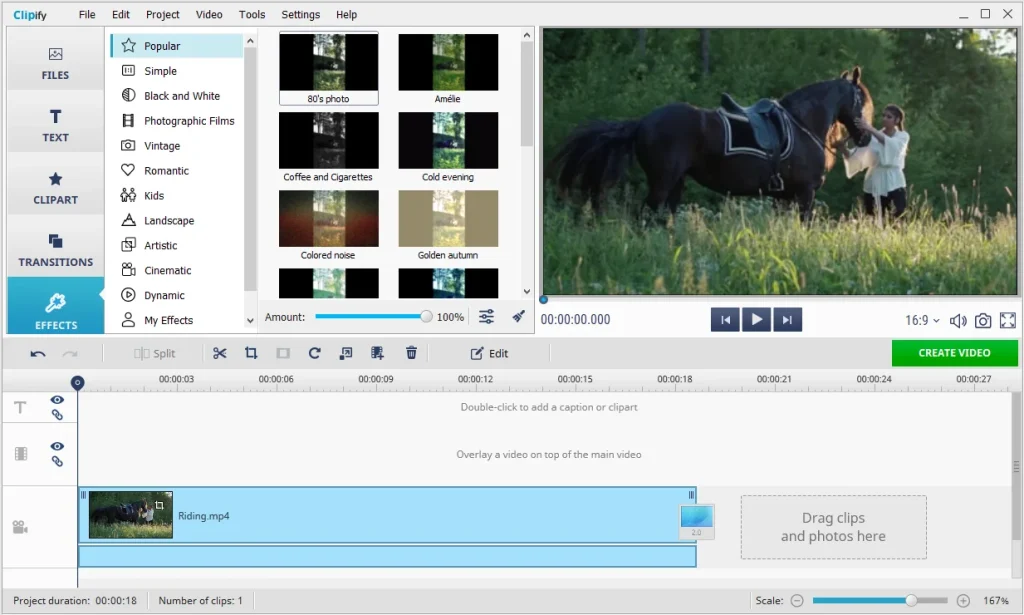Image resolution: width=1024 pixels, height=615 pixels.
Task: Click the Drag clips and photos area
Action: [833, 527]
